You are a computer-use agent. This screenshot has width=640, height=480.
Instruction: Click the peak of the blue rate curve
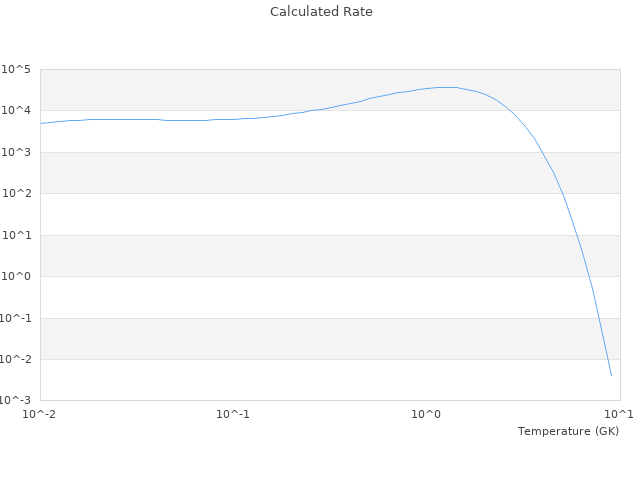click(x=446, y=87)
